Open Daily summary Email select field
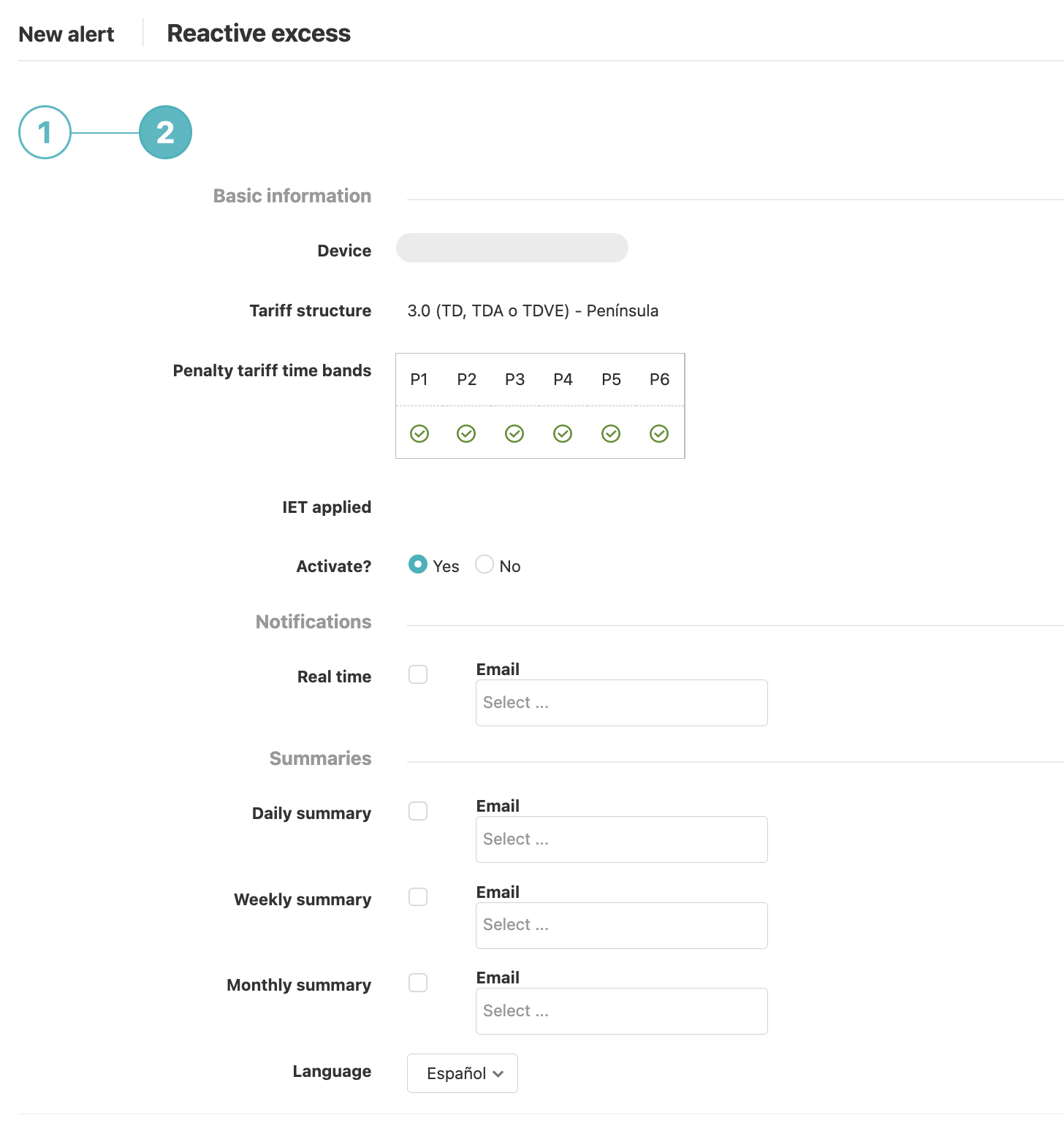Image resolution: width=1064 pixels, height=1131 pixels. (622, 839)
